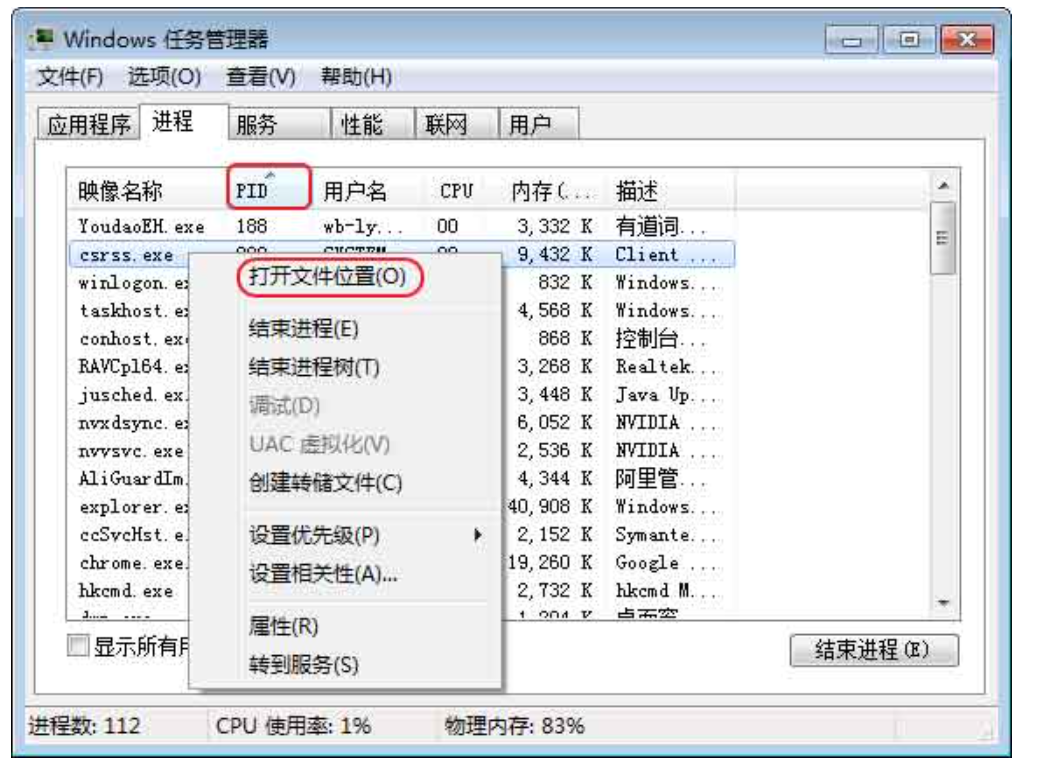Switch to the 服务 tab
Viewport: 1048px width, 762px height.
coord(256,124)
